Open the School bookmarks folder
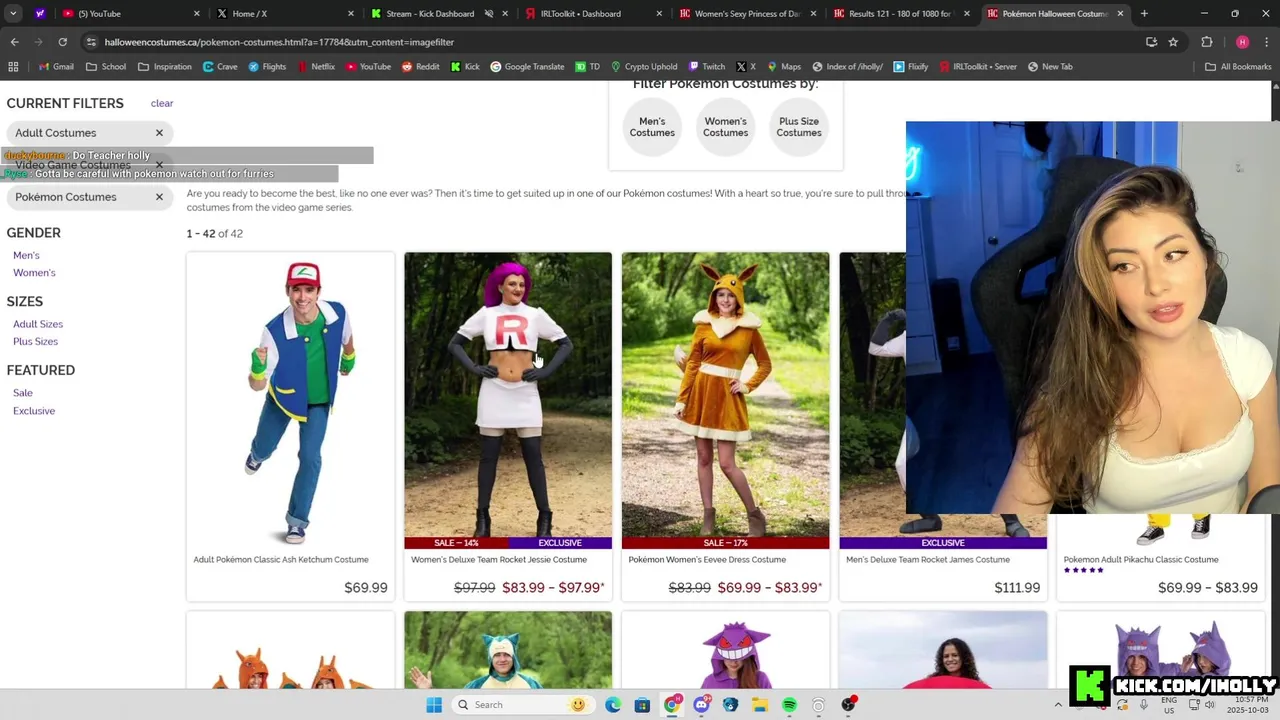 (106, 67)
